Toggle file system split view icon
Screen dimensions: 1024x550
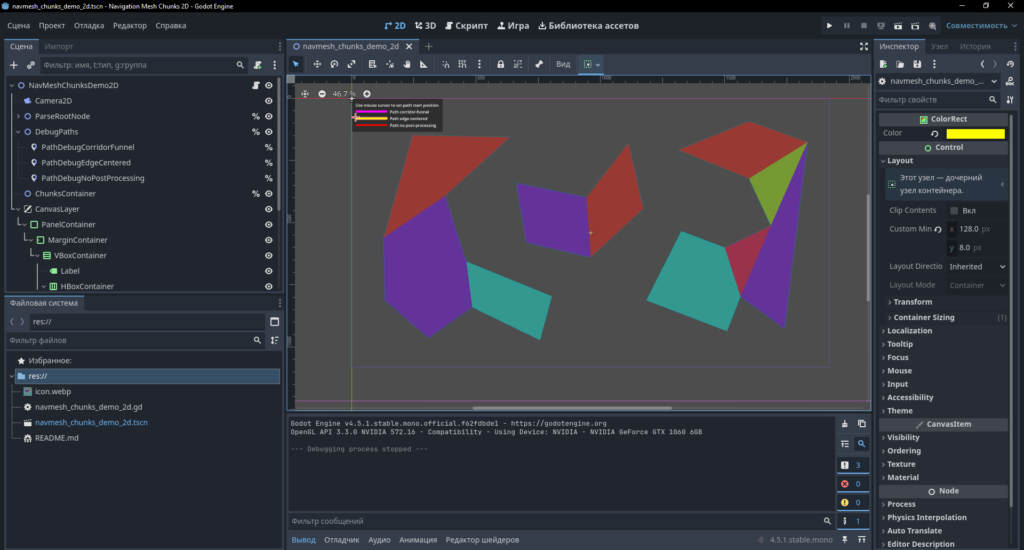[274, 321]
